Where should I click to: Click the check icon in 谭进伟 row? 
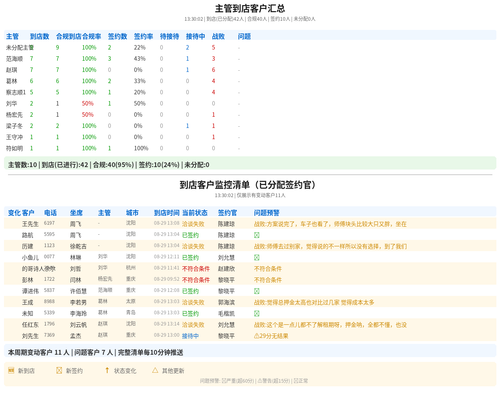click(257, 291)
